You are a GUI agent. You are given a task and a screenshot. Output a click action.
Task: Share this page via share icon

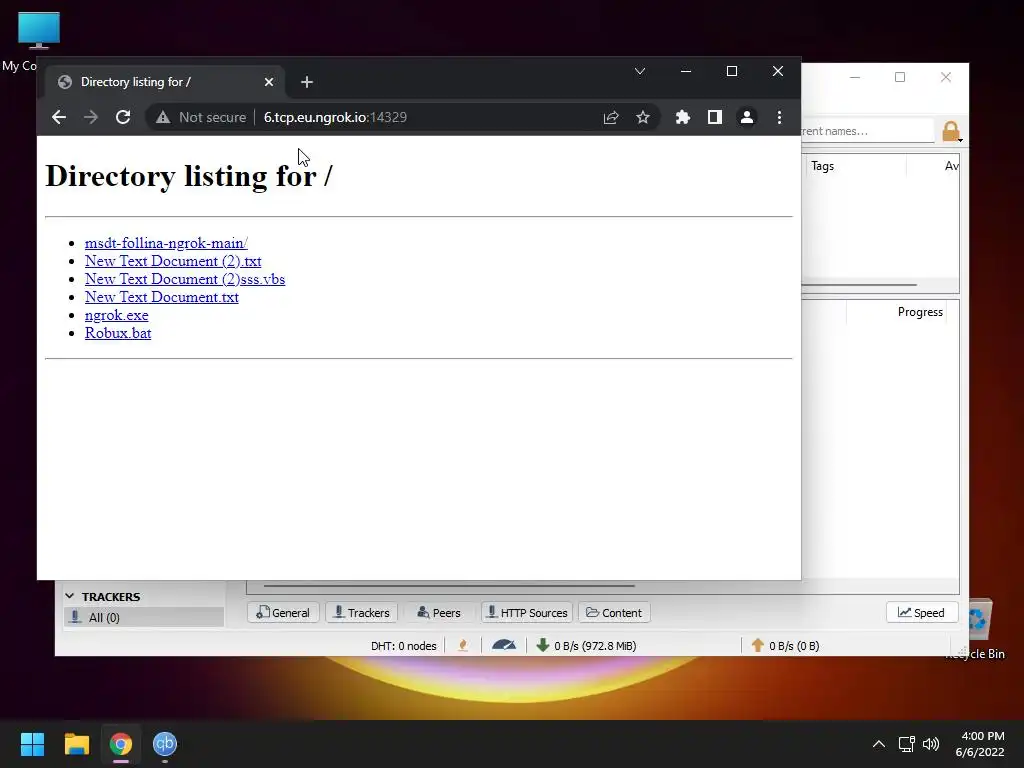611,117
